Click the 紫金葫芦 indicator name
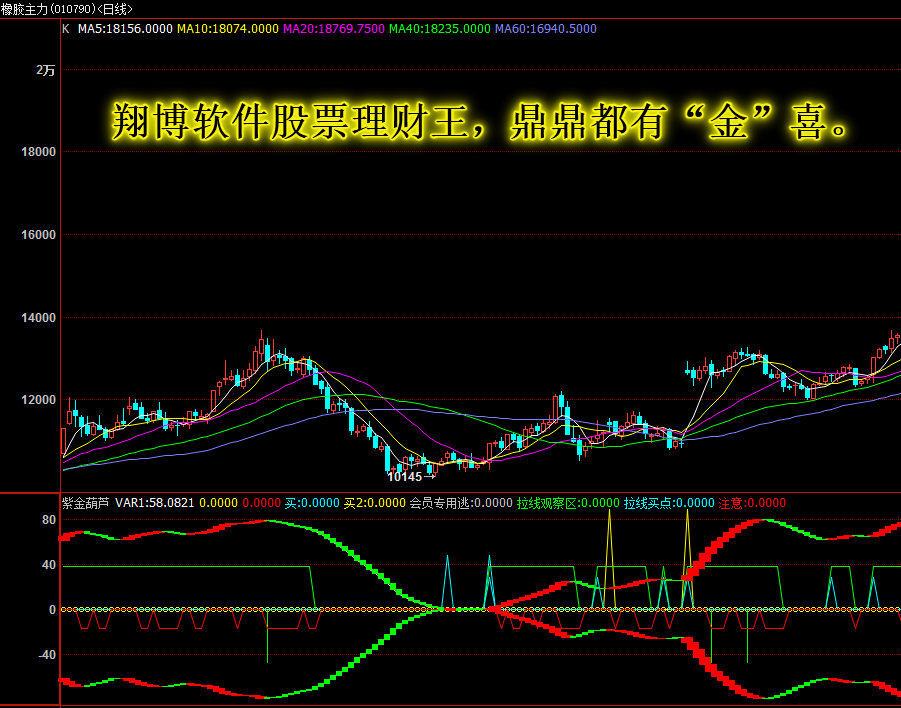This screenshot has width=901, height=708. pos(85,503)
